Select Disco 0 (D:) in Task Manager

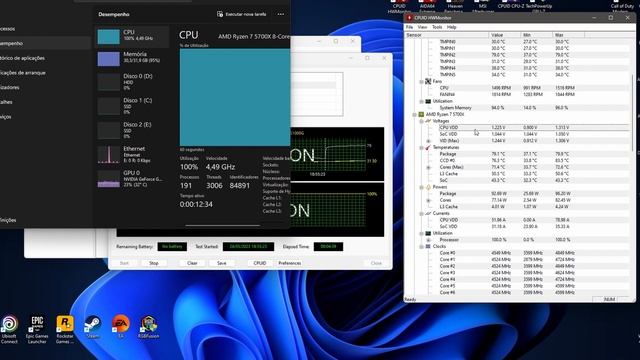pyautogui.click(x=132, y=82)
